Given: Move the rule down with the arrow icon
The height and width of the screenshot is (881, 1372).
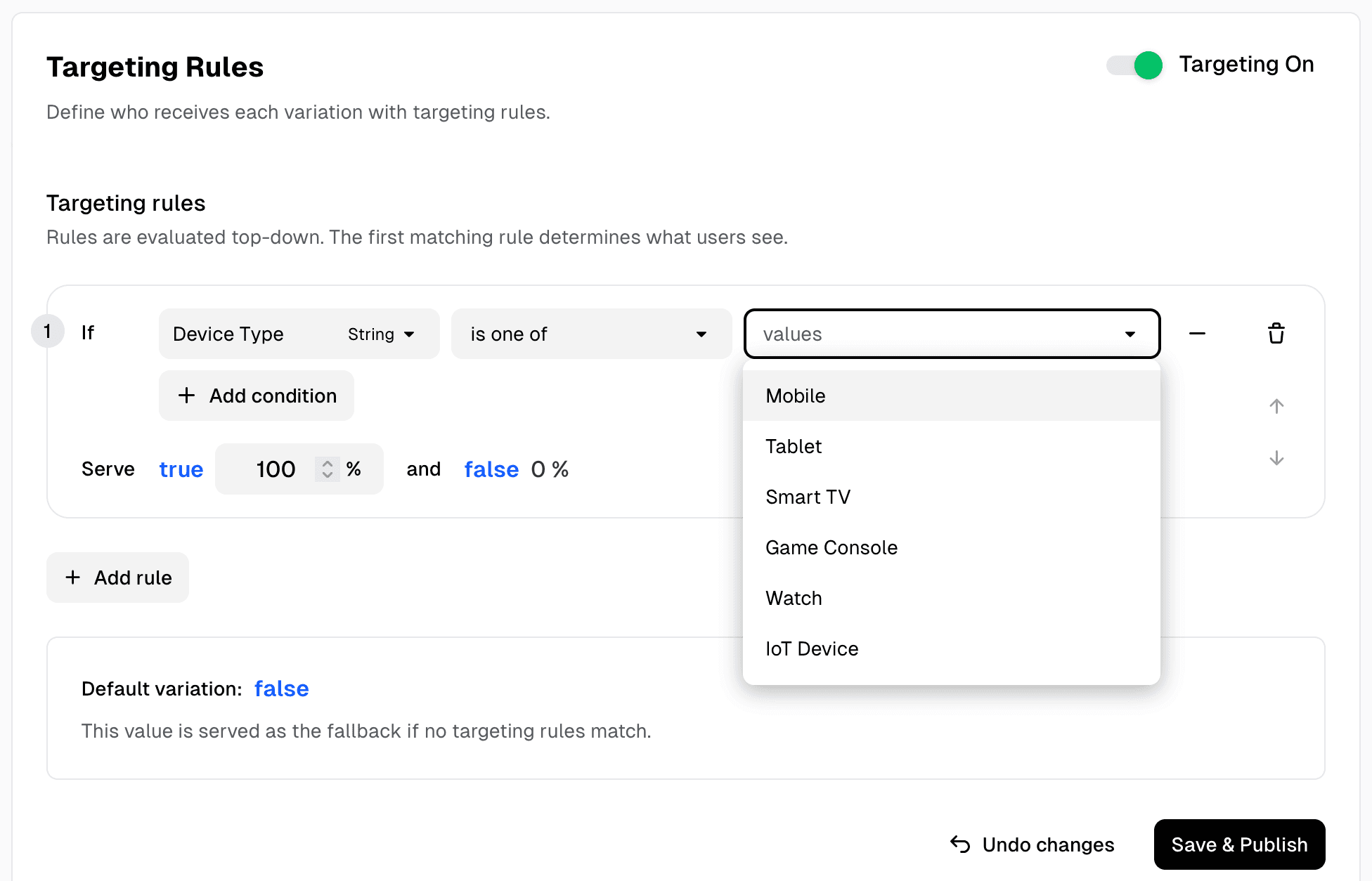Looking at the screenshot, I should (1276, 459).
